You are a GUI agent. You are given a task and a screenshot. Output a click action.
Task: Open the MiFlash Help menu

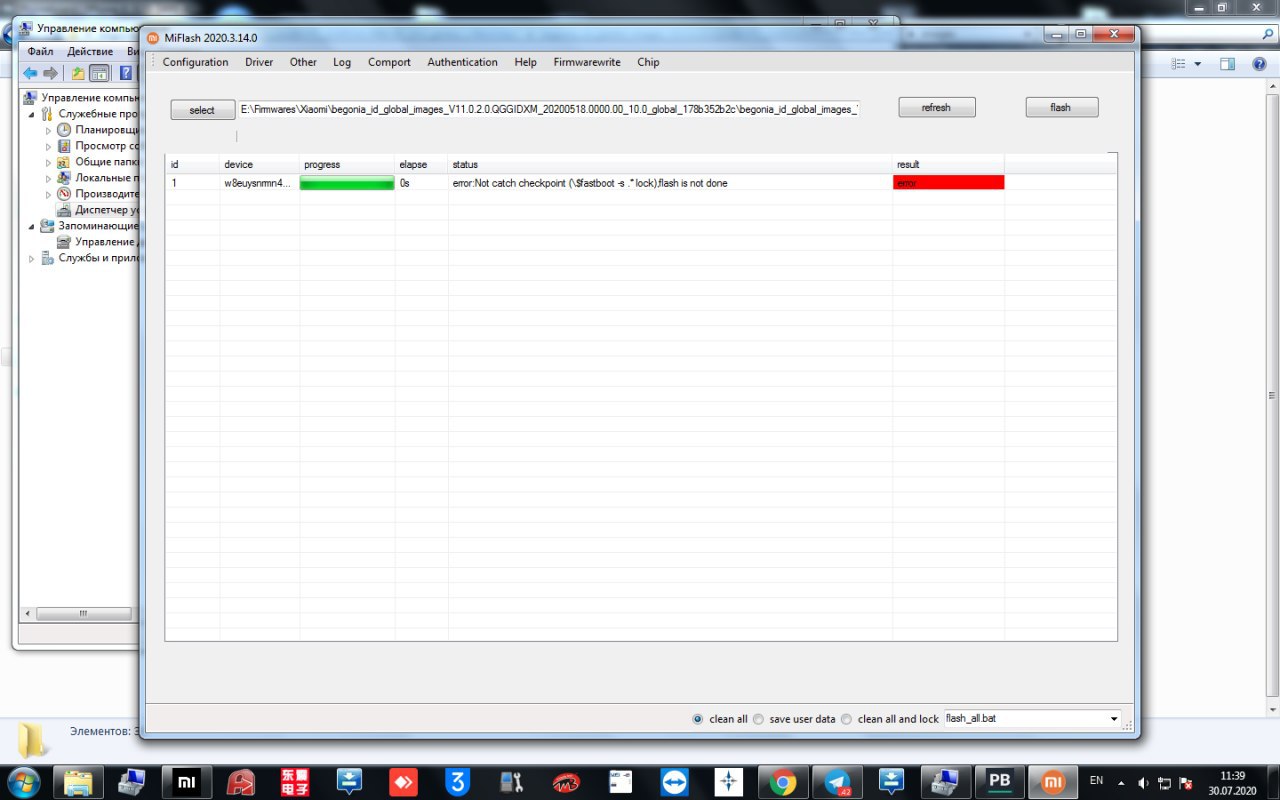pyautogui.click(x=525, y=62)
